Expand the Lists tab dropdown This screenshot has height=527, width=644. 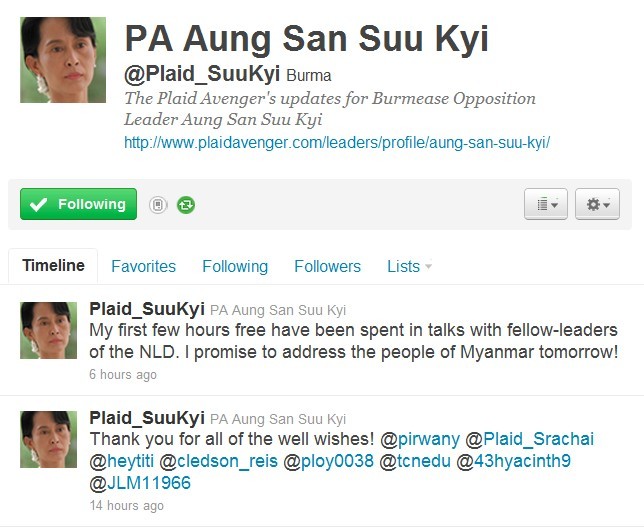tap(409, 266)
